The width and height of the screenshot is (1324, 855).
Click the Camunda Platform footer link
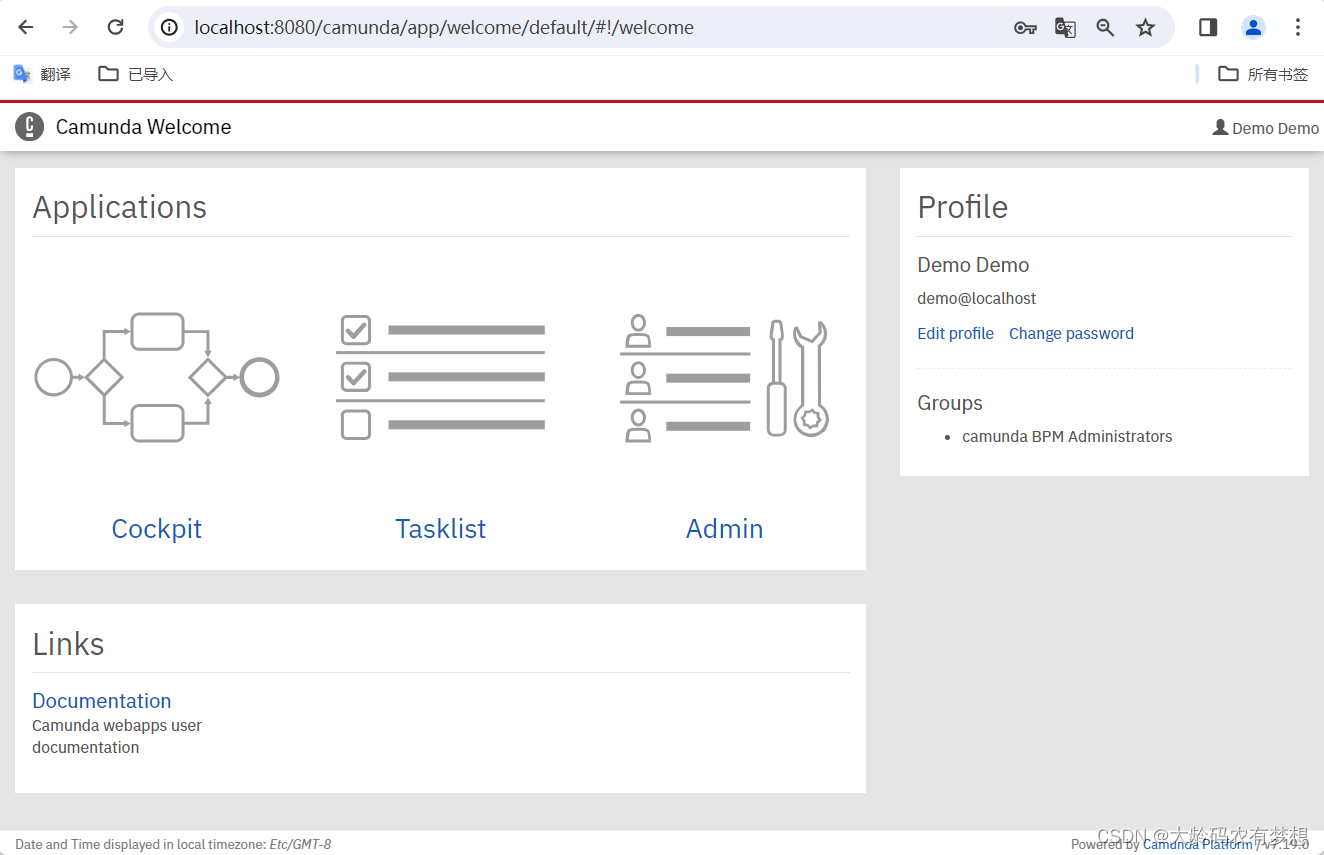1197,844
